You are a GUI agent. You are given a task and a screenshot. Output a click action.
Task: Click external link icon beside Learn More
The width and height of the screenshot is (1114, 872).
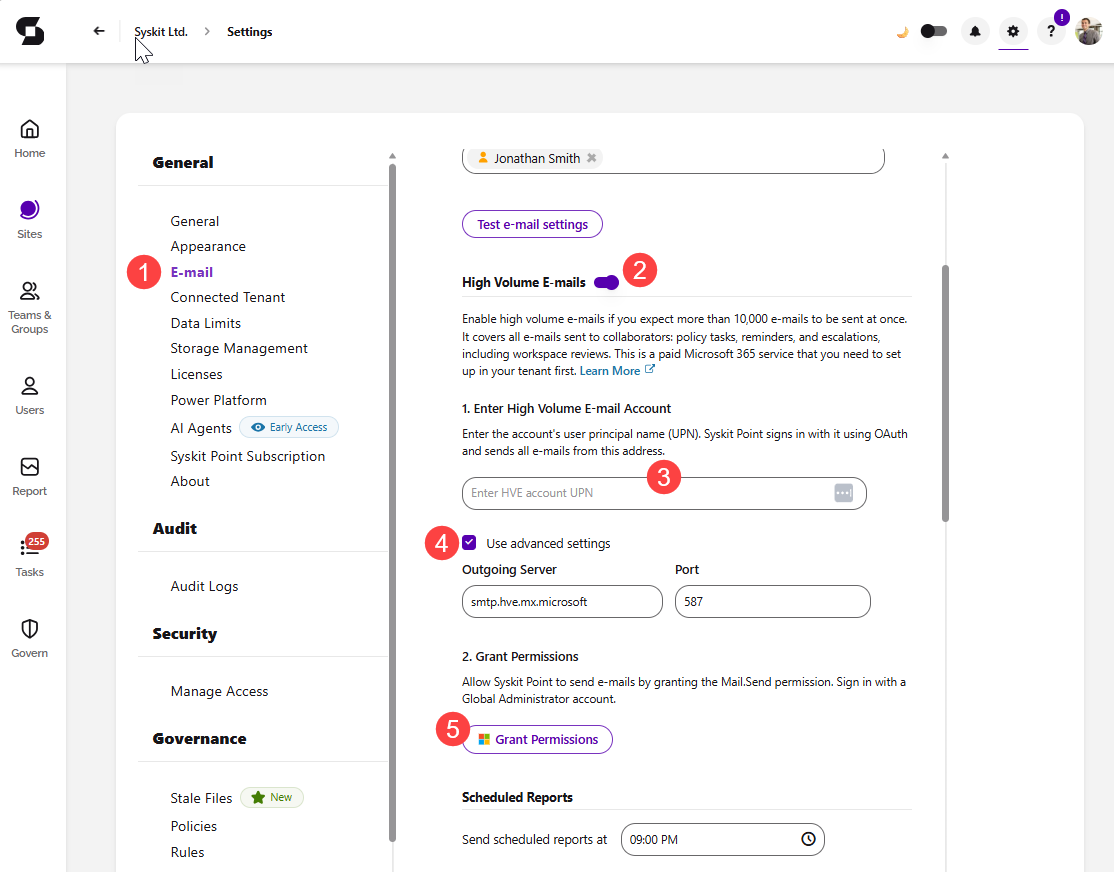click(649, 370)
